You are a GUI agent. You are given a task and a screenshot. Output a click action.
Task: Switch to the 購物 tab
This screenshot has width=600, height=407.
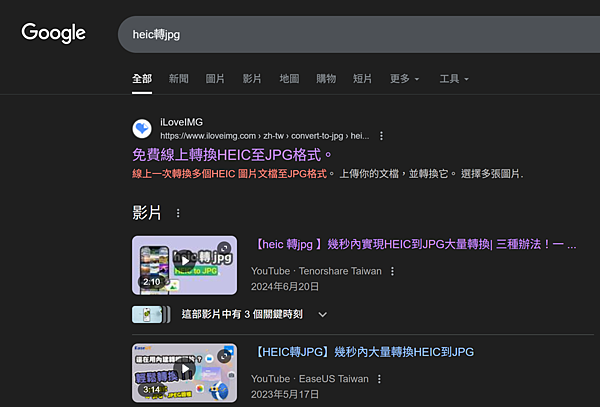click(326, 79)
